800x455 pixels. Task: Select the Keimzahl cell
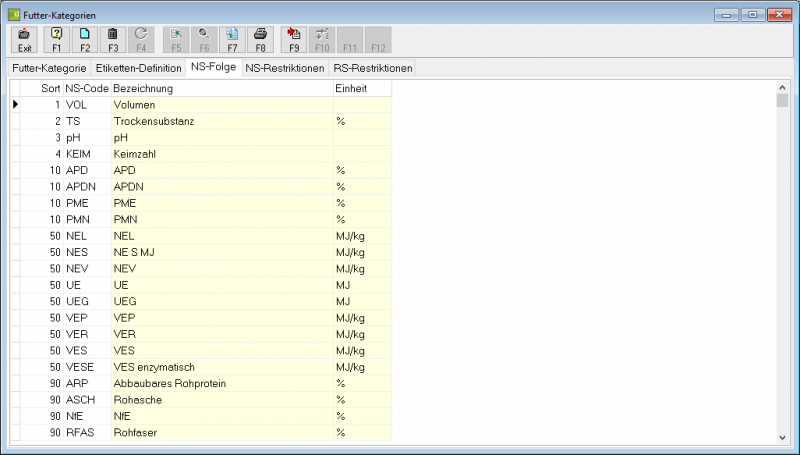(x=222, y=154)
